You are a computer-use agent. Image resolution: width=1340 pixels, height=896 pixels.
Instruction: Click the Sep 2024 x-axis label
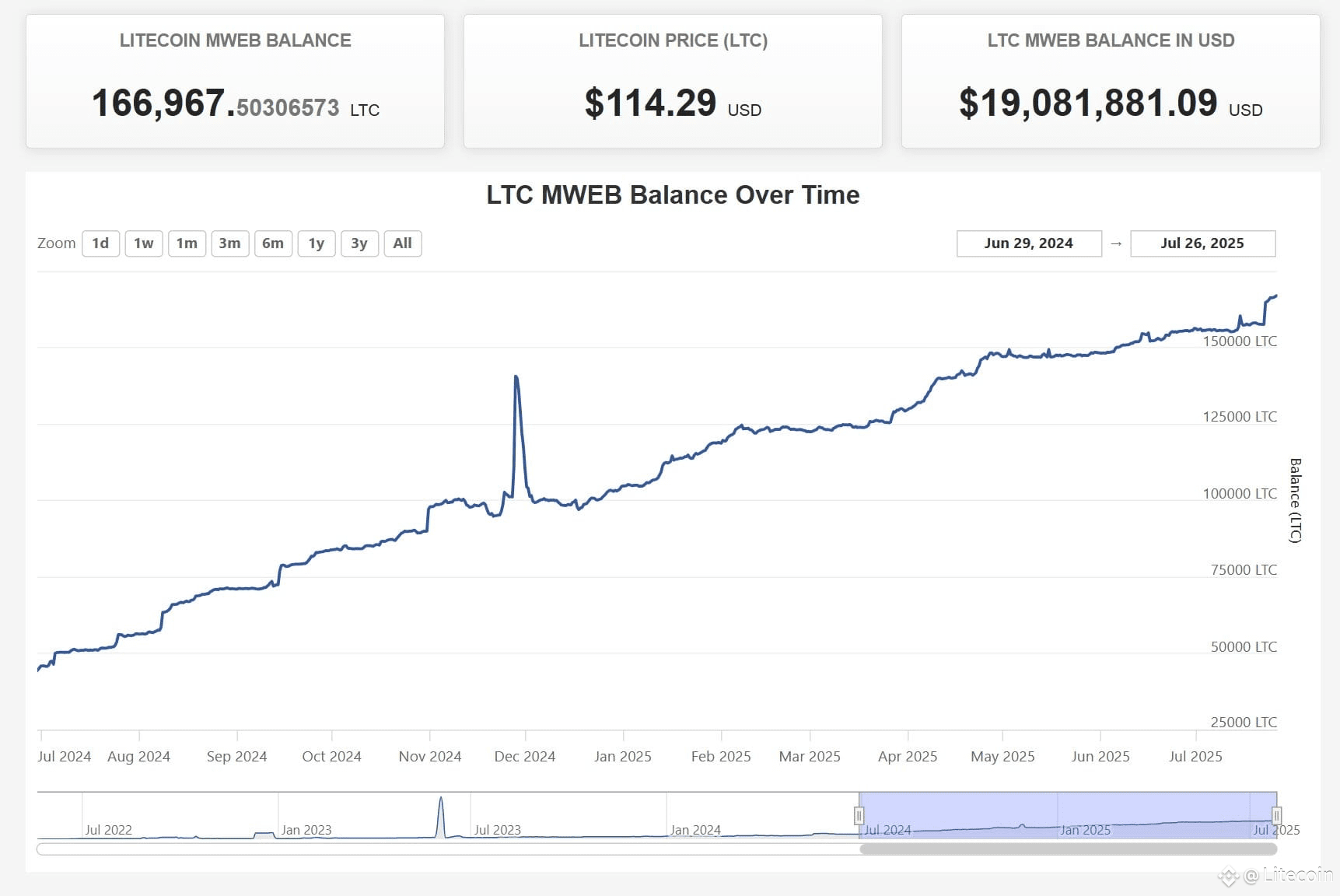[236, 756]
